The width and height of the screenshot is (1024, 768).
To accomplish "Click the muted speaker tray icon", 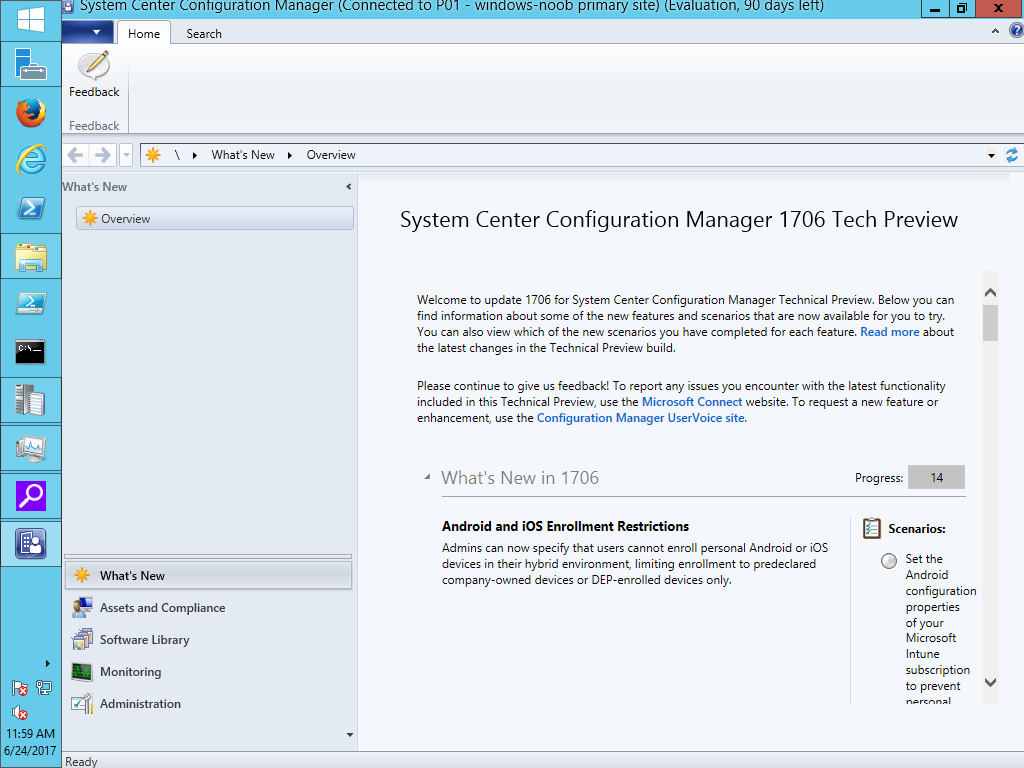I will [x=20, y=712].
